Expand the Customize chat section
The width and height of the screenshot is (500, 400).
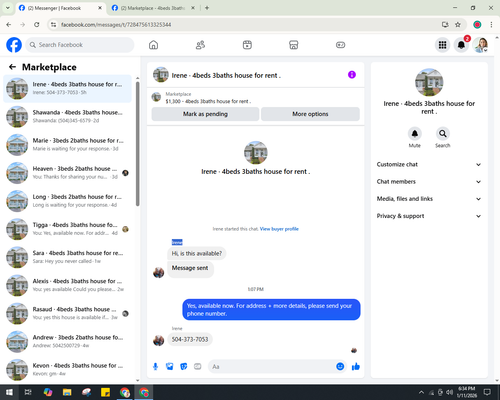coord(429,164)
